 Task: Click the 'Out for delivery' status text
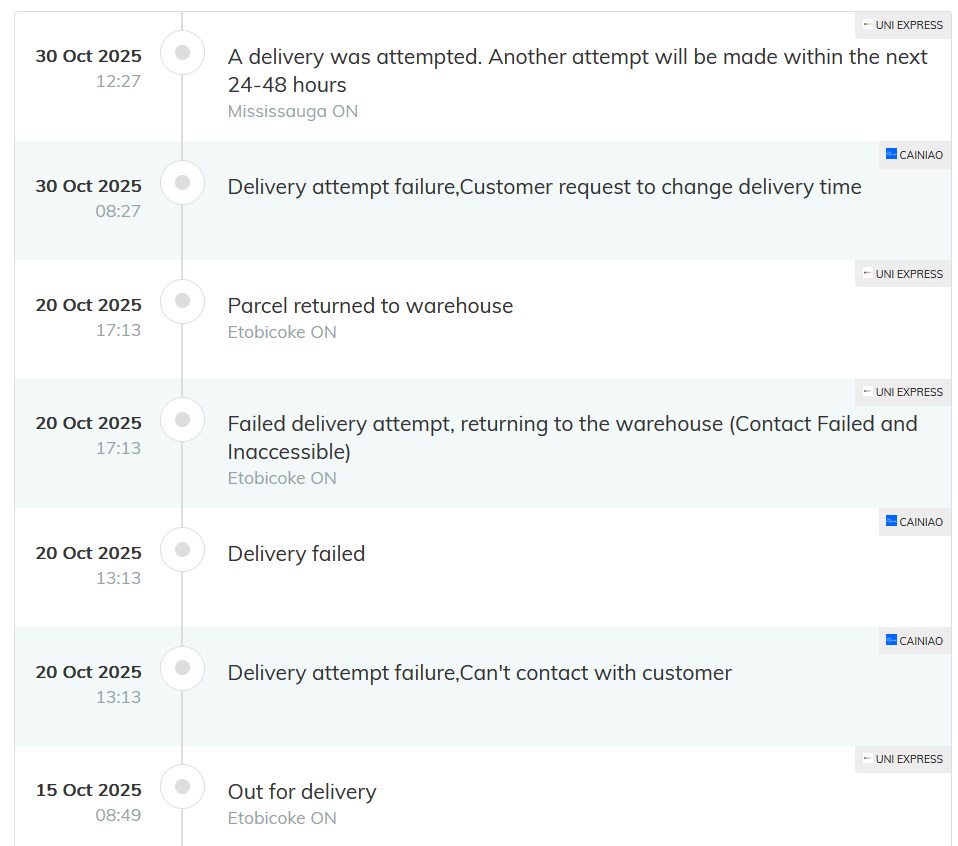(x=302, y=792)
